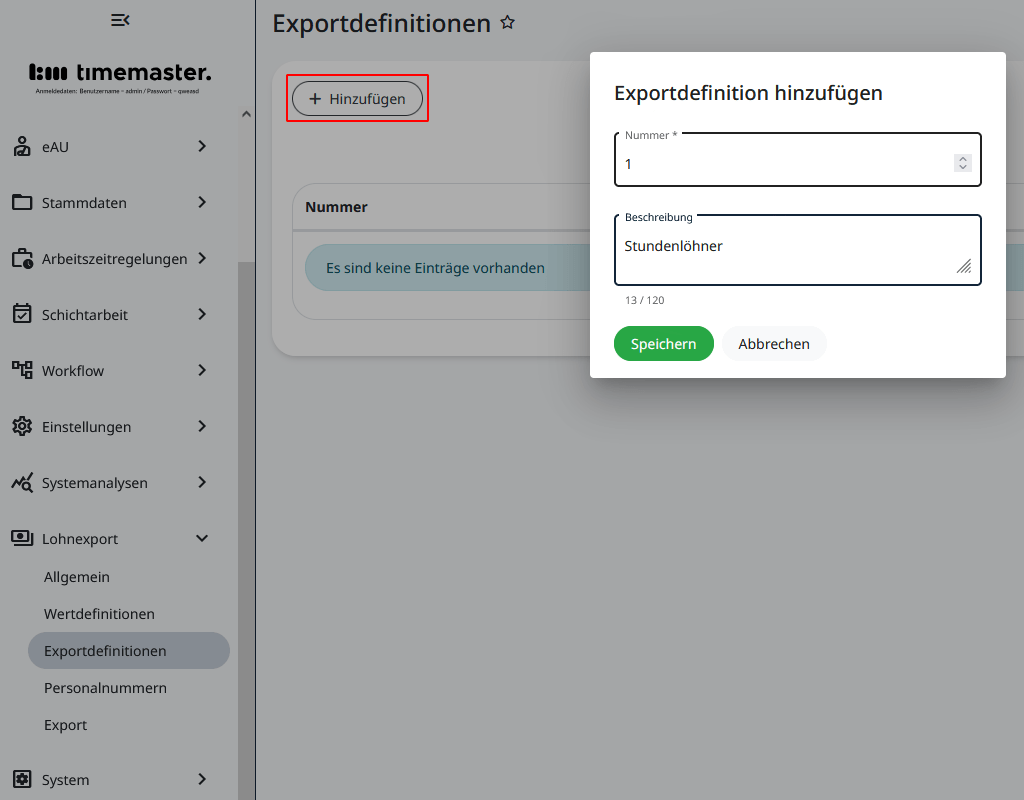Click the Arbeitszeitregelungen clock icon

coord(22,258)
